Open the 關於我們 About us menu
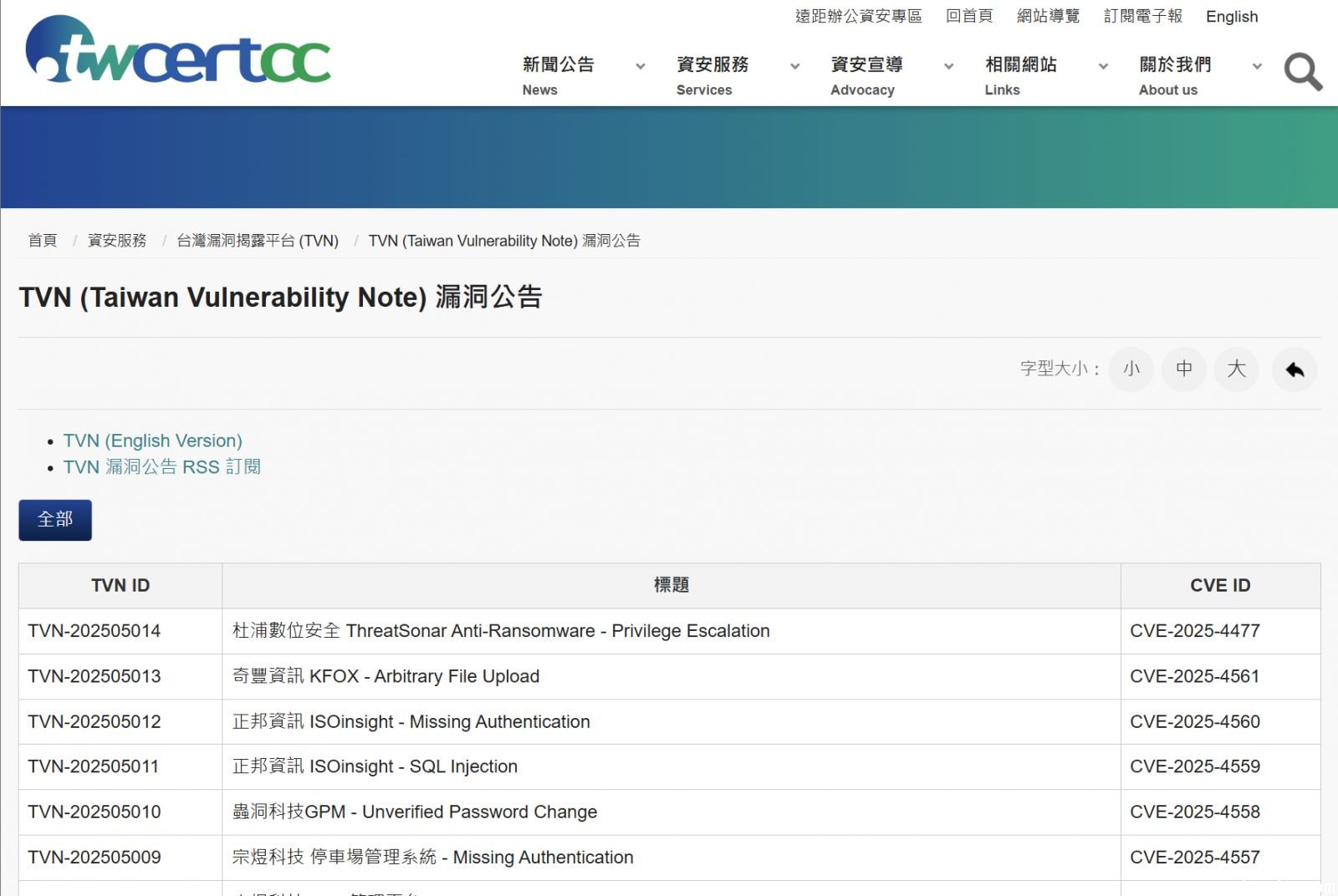Image resolution: width=1338 pixels, height=896 pixels. pyautogui.click(x=1175, y=75)
